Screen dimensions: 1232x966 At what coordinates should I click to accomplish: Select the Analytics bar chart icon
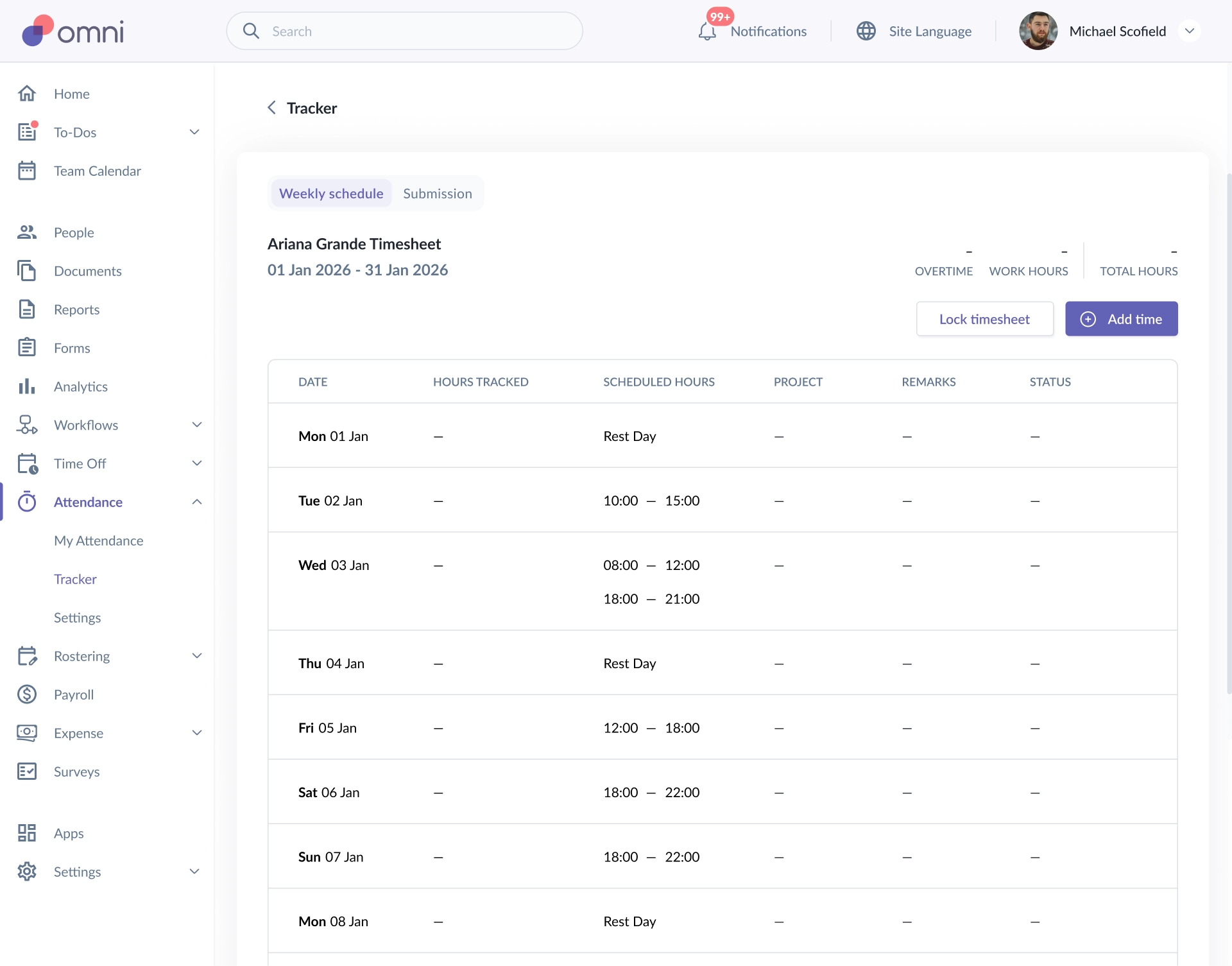tap(27, 386)
